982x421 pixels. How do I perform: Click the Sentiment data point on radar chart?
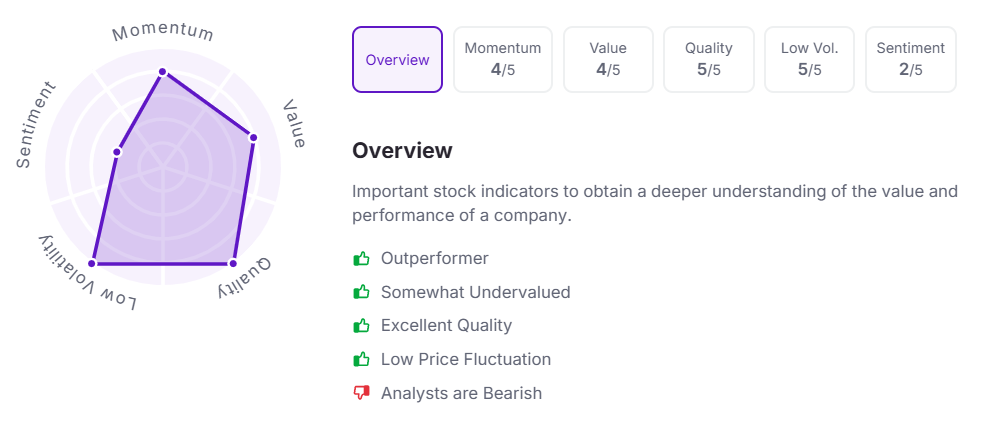(x=117, y=152)
